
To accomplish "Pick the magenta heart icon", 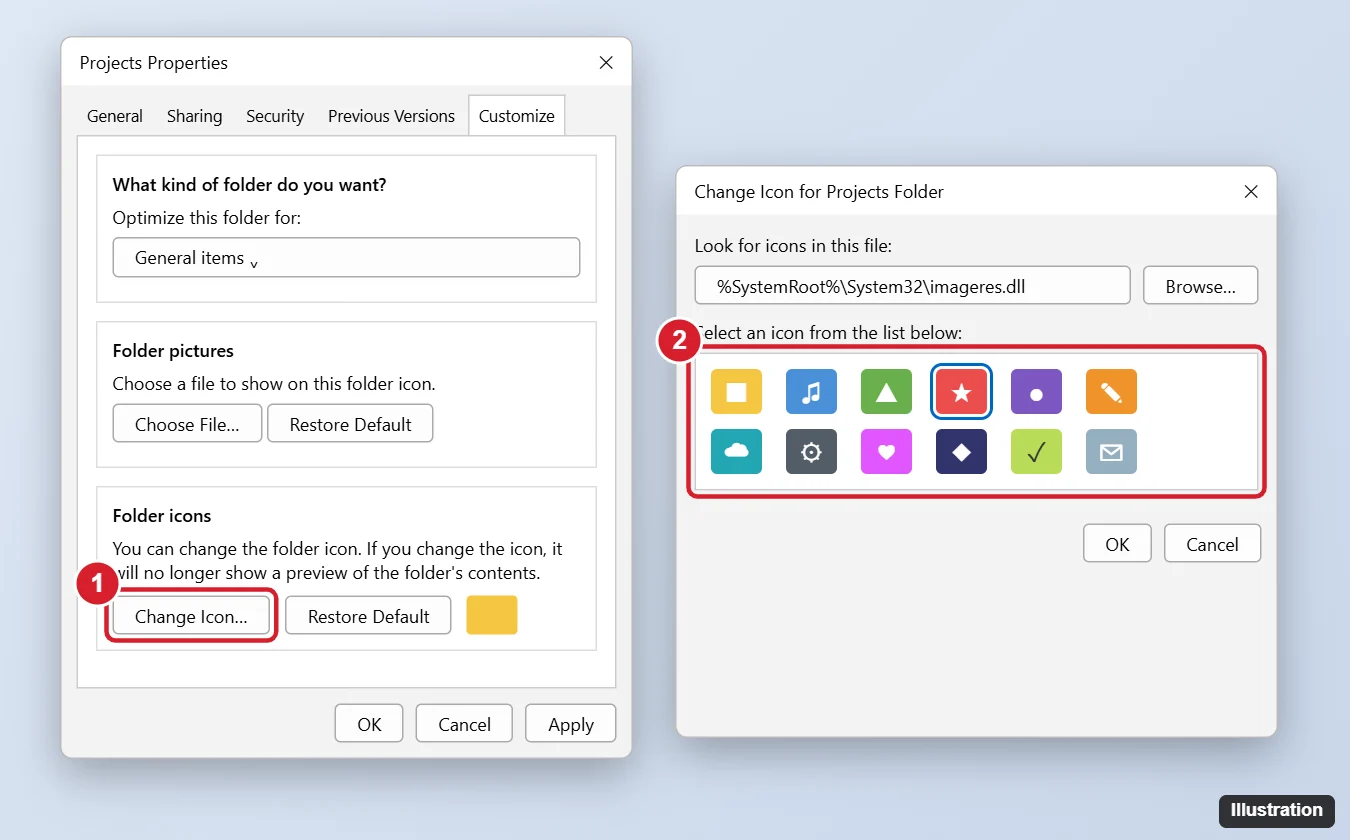I will tap(886, 452).
